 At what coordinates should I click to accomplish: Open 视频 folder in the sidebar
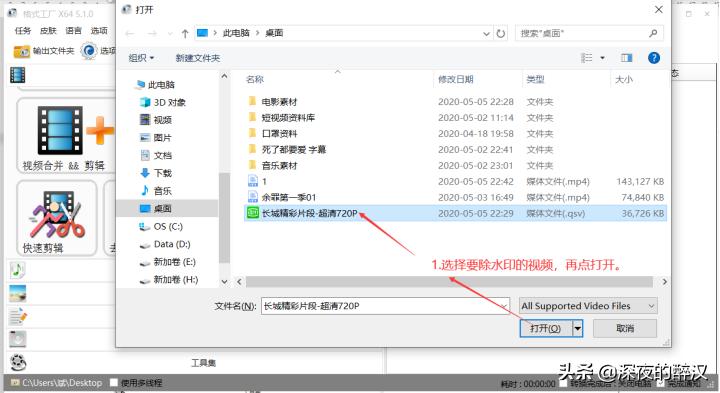(156, 120)
